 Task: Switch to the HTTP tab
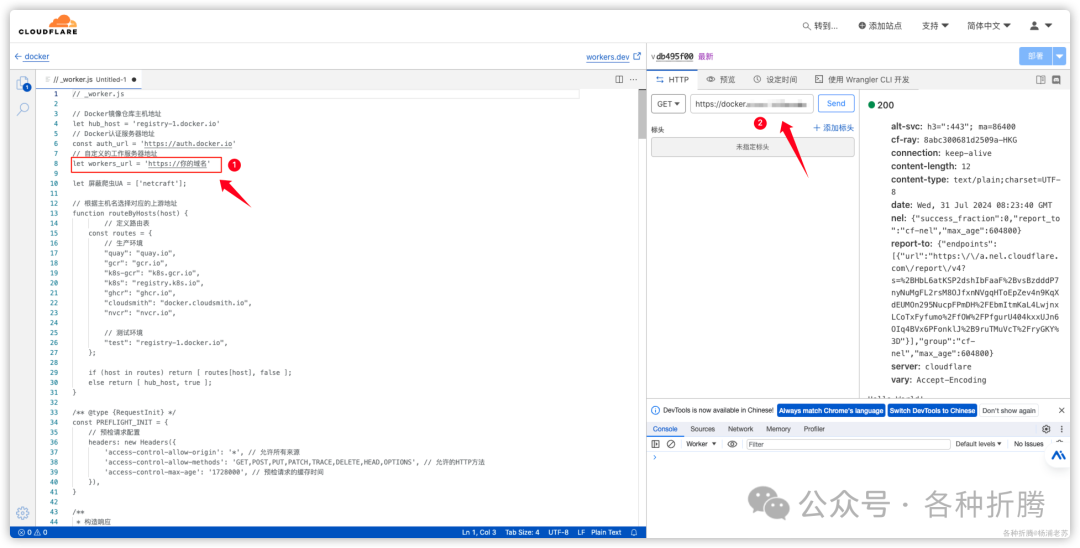coord(672,80)
